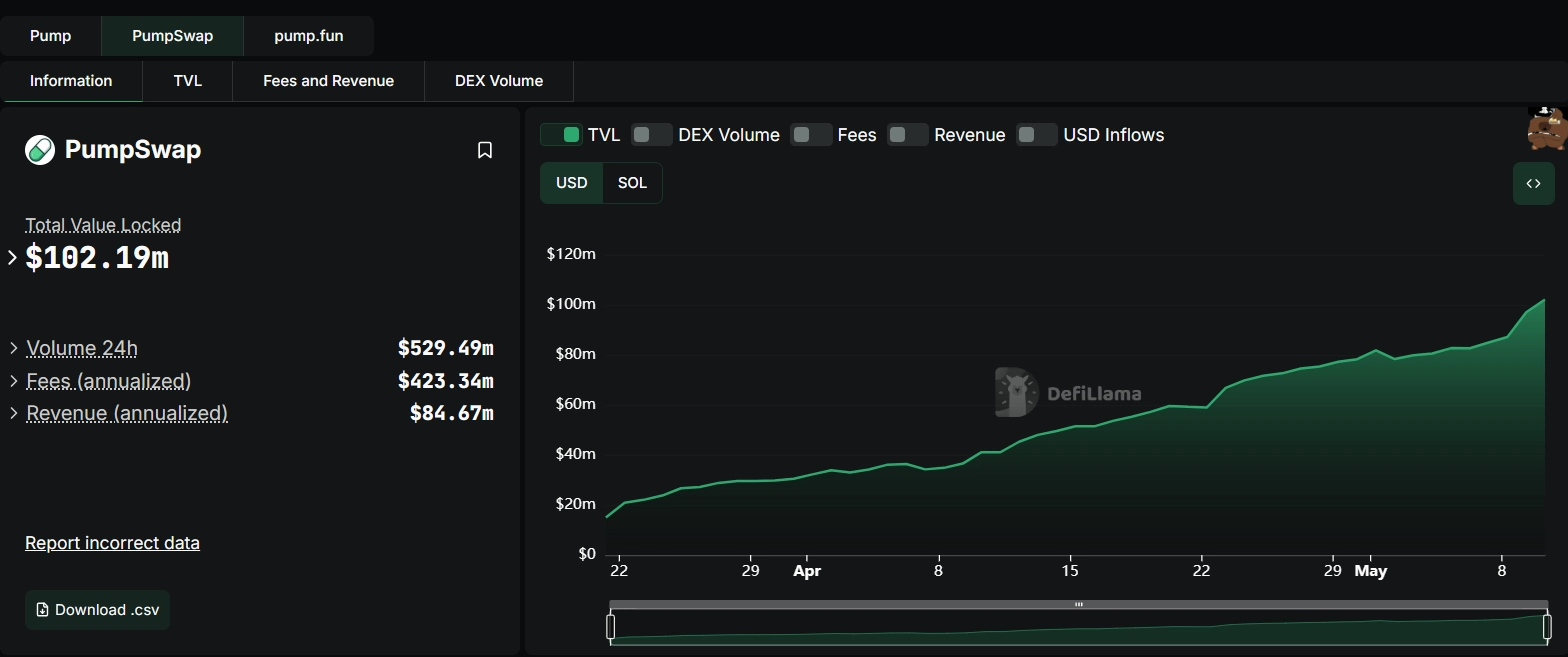Viewport: 1568px width, 657px height.
Task: Enable the USD Inflows toggle
Action: point(1037,135)
